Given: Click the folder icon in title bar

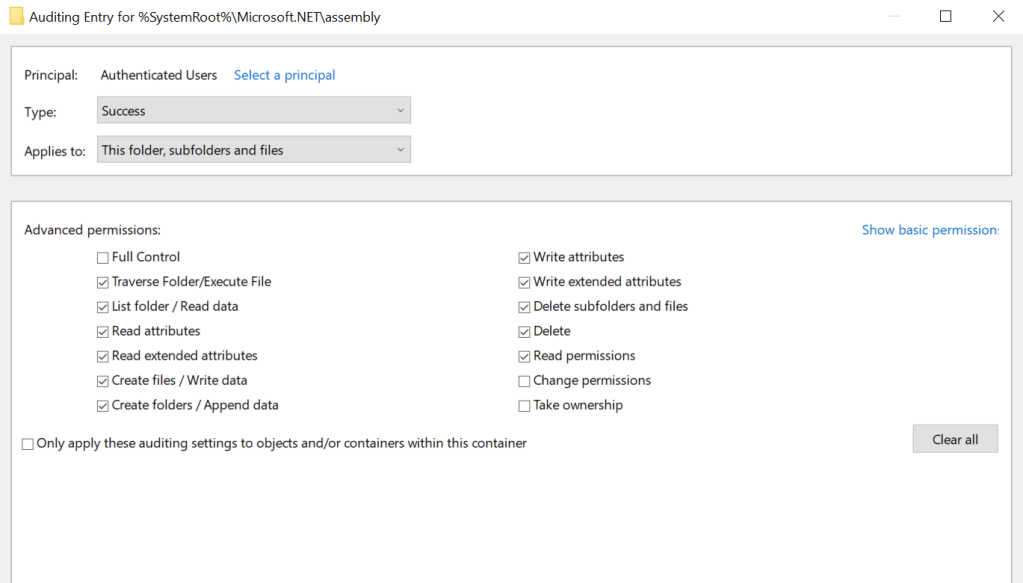Looking at the screenshot, I should 16,16.
